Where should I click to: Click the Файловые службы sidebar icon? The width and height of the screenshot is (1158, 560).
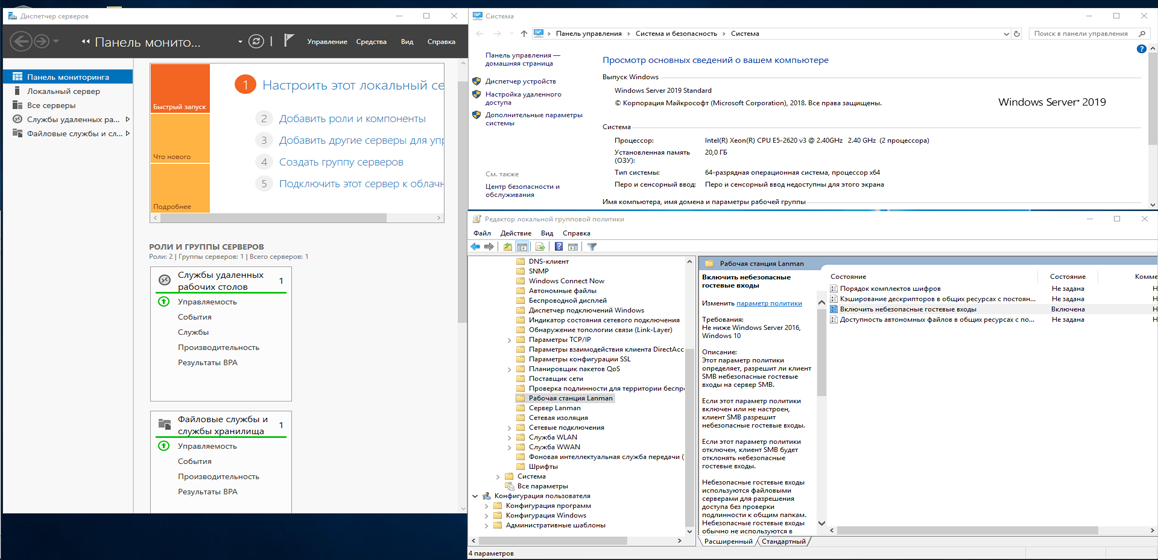point(17,133)
